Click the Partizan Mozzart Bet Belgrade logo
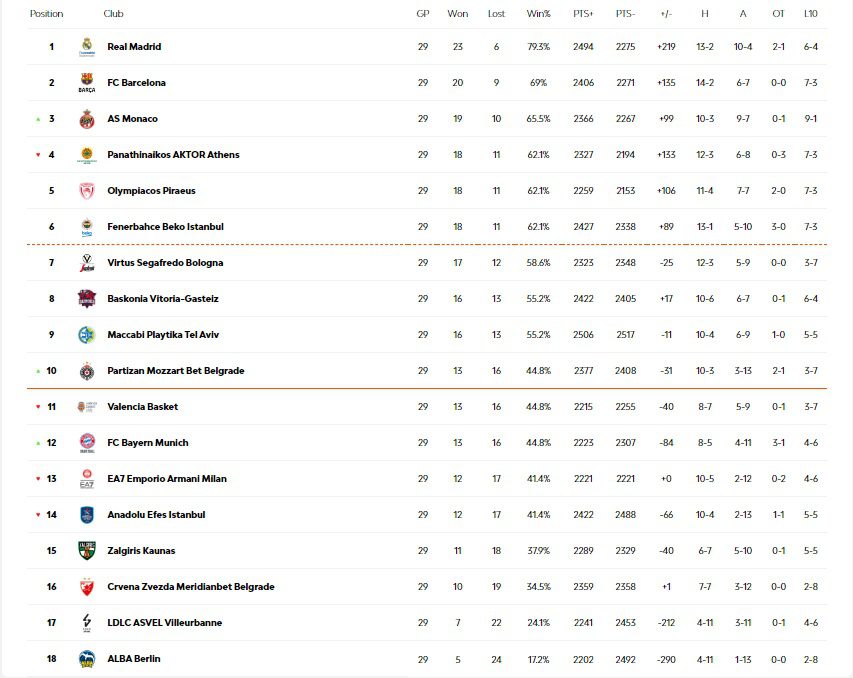Viewport: 853px width, 678px height. tap(87, 371)
